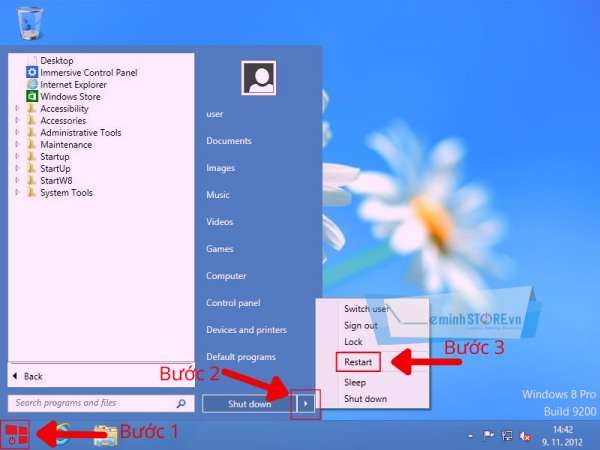Expand the StartW8 folder arrow

click(x=17, y=180)
